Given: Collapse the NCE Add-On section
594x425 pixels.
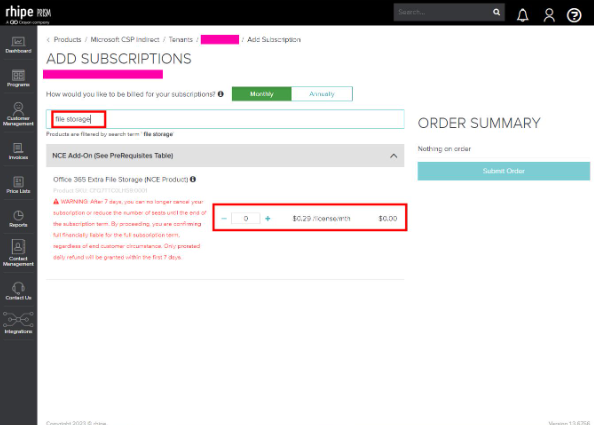Looking at the screenshot, I should pyautogui.click(x=394, y=156).
